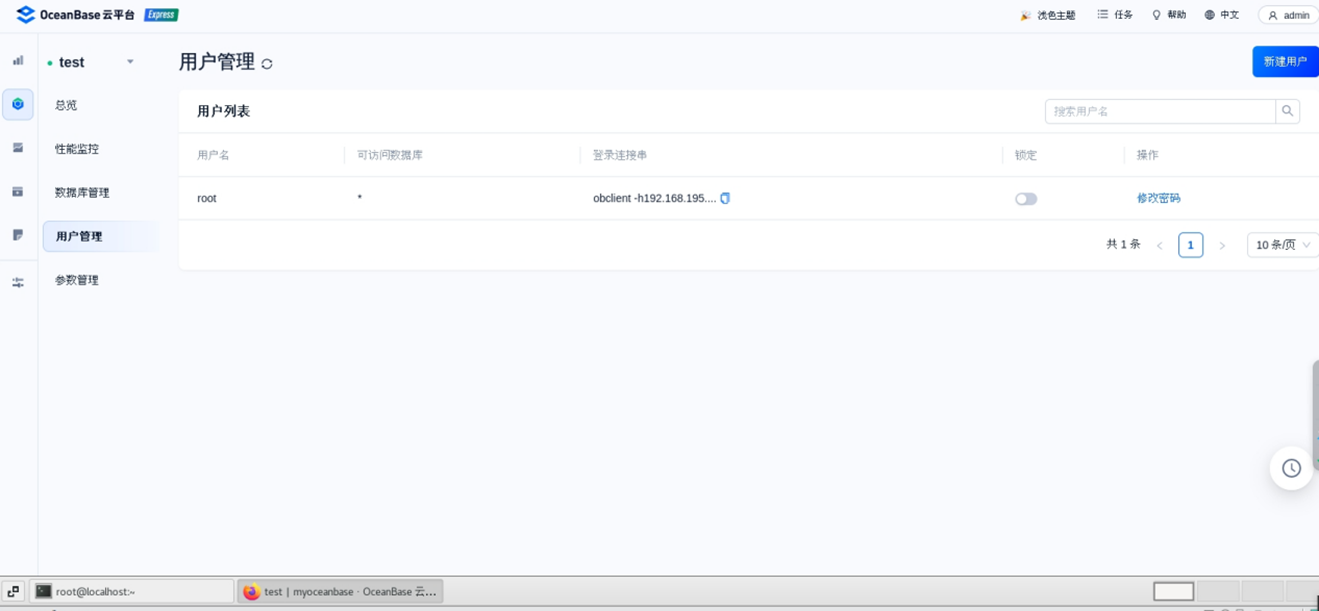Open the 中文 language selector

pyautogui.click(x=1222, y=15)
